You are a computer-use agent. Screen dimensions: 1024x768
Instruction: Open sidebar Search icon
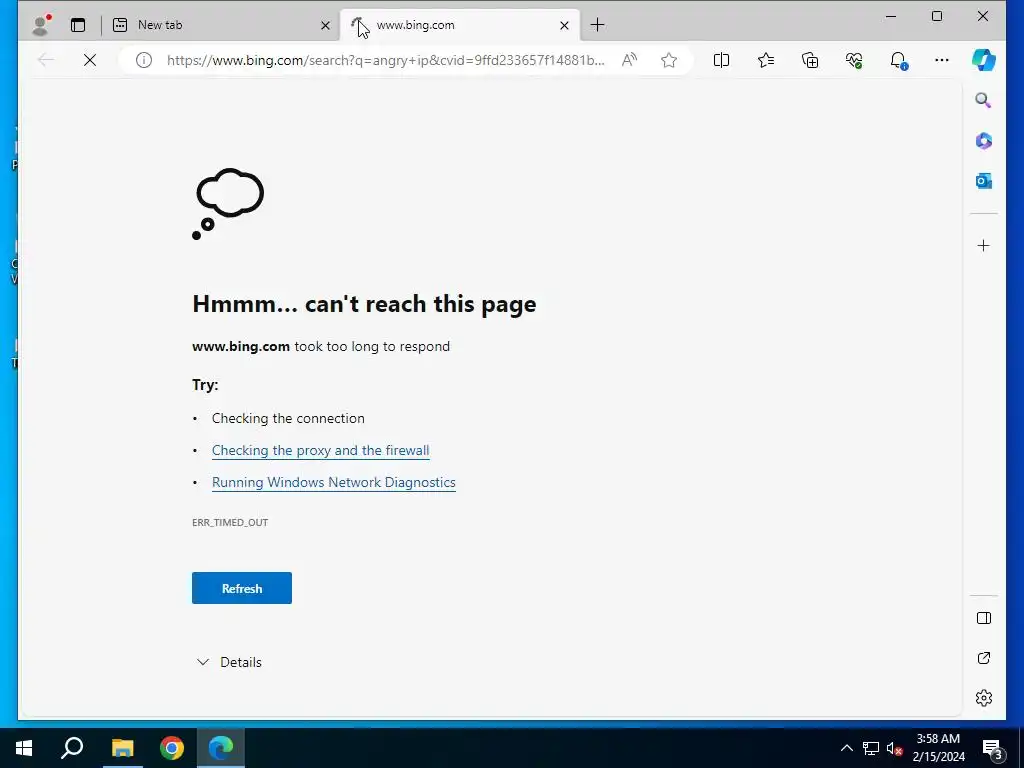(x=983, y=100)
